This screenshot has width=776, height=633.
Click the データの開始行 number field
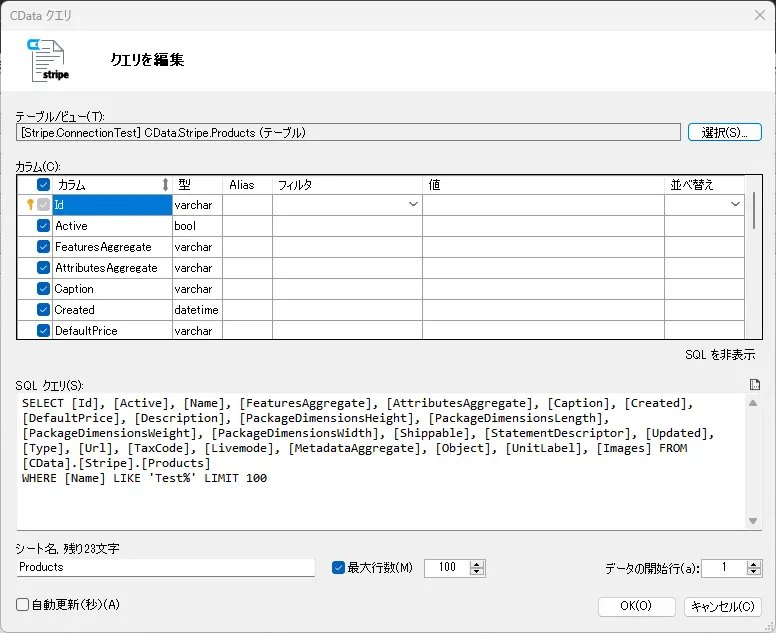tap(724, 568)
